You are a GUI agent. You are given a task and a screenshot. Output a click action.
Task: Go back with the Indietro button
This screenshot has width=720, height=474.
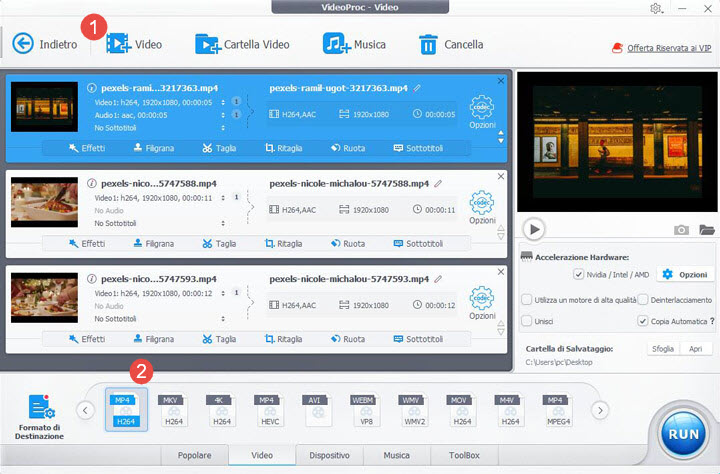[44, 44]
